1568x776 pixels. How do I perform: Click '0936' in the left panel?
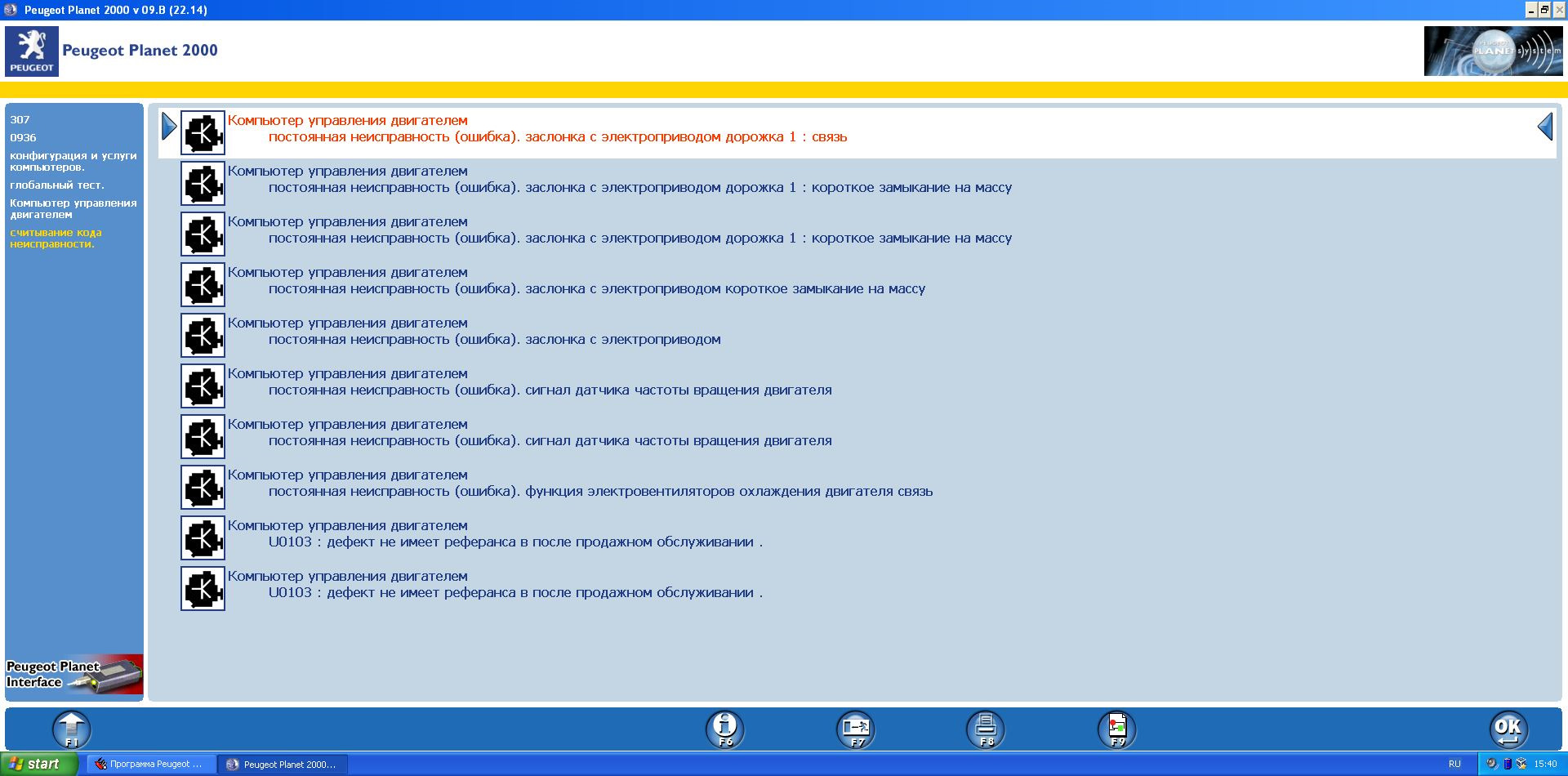[23, 137]
